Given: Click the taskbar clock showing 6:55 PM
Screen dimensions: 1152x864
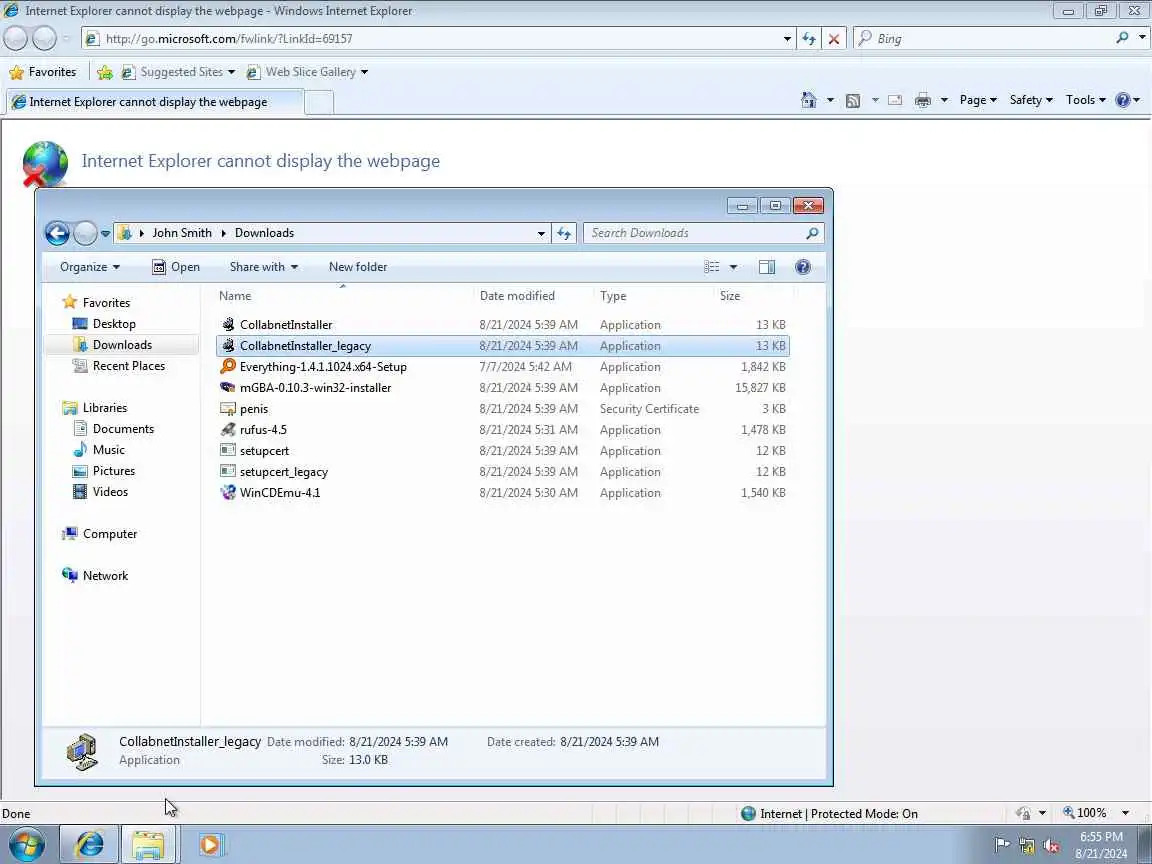Looking at the screenshot, I should [x=1101, y=845].
